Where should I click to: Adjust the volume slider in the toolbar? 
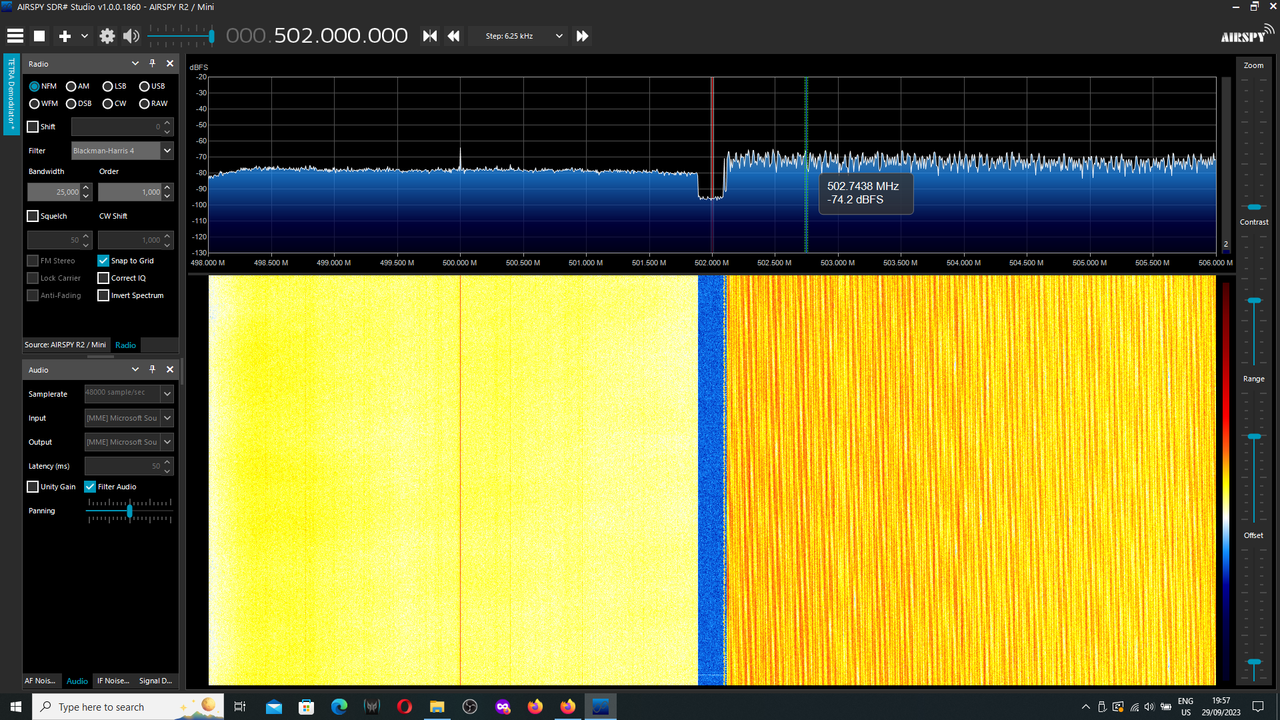pyautogui.click(x=180, y=36)
